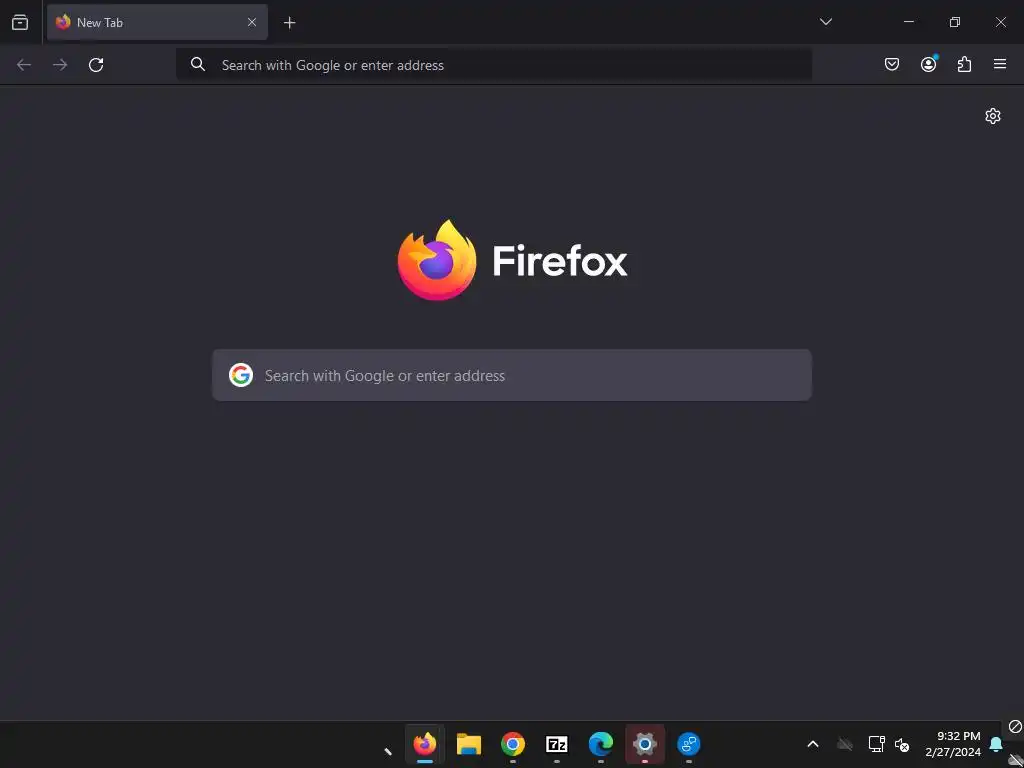Focus the center Google search box
This screenshot has width=1024, height=768.
coord(512,375)
